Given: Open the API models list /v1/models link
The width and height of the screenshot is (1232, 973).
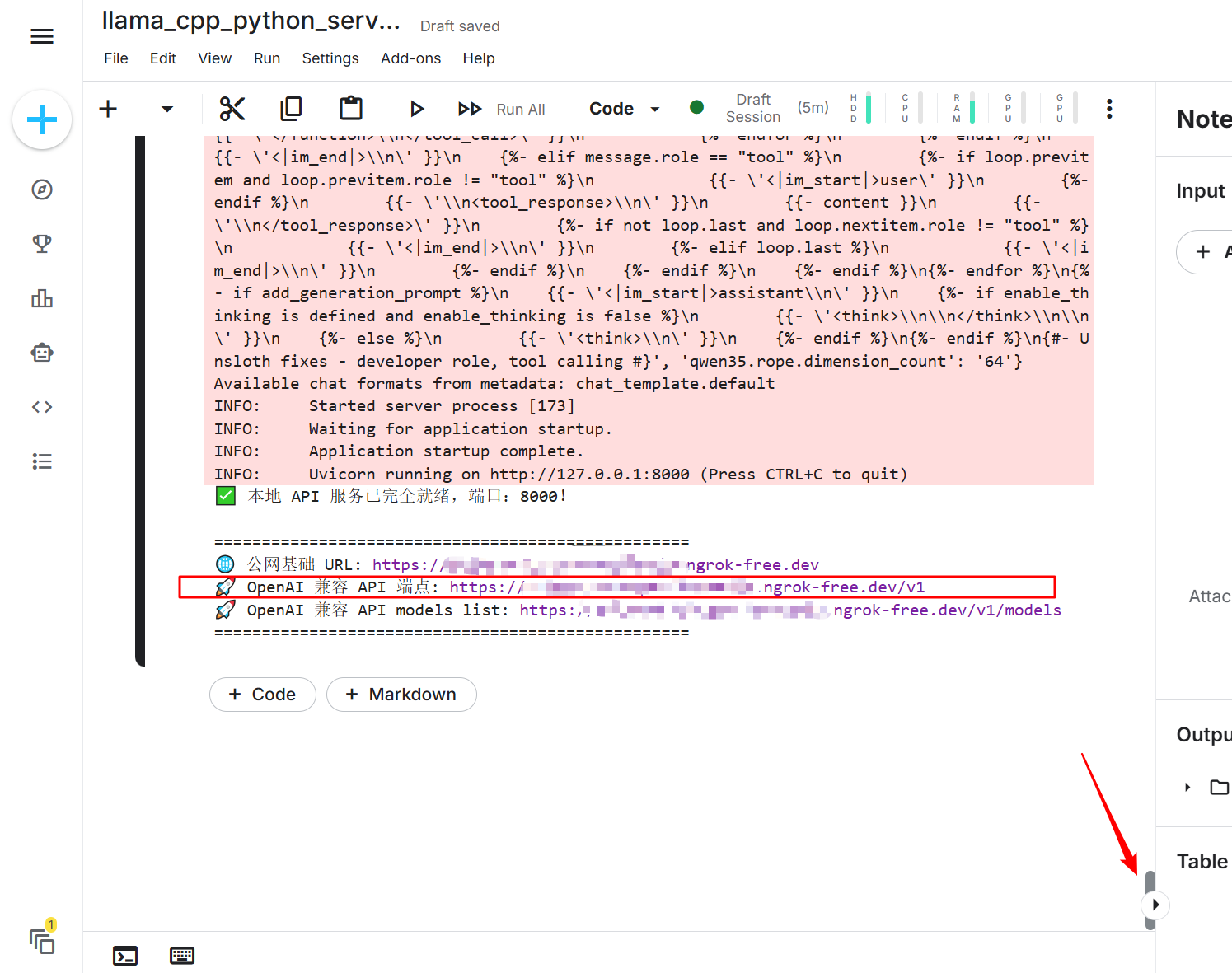Looking at the screenshot, I should [x=790, y=610].
